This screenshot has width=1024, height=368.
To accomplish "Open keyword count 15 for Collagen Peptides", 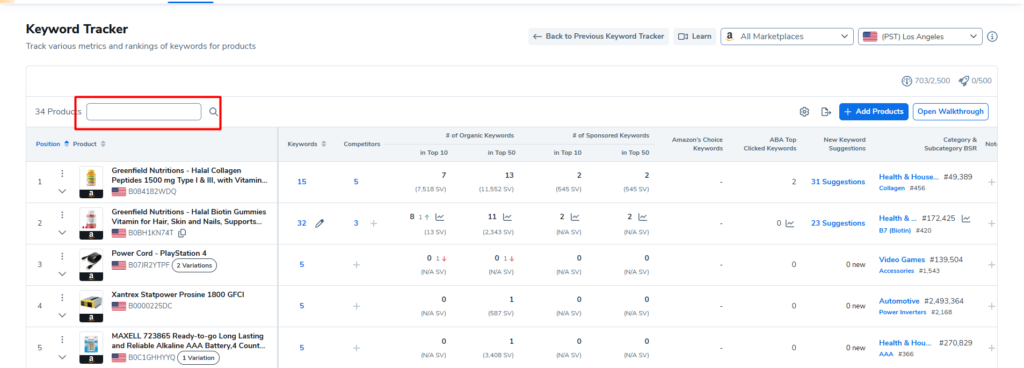I will coord(302,182).
